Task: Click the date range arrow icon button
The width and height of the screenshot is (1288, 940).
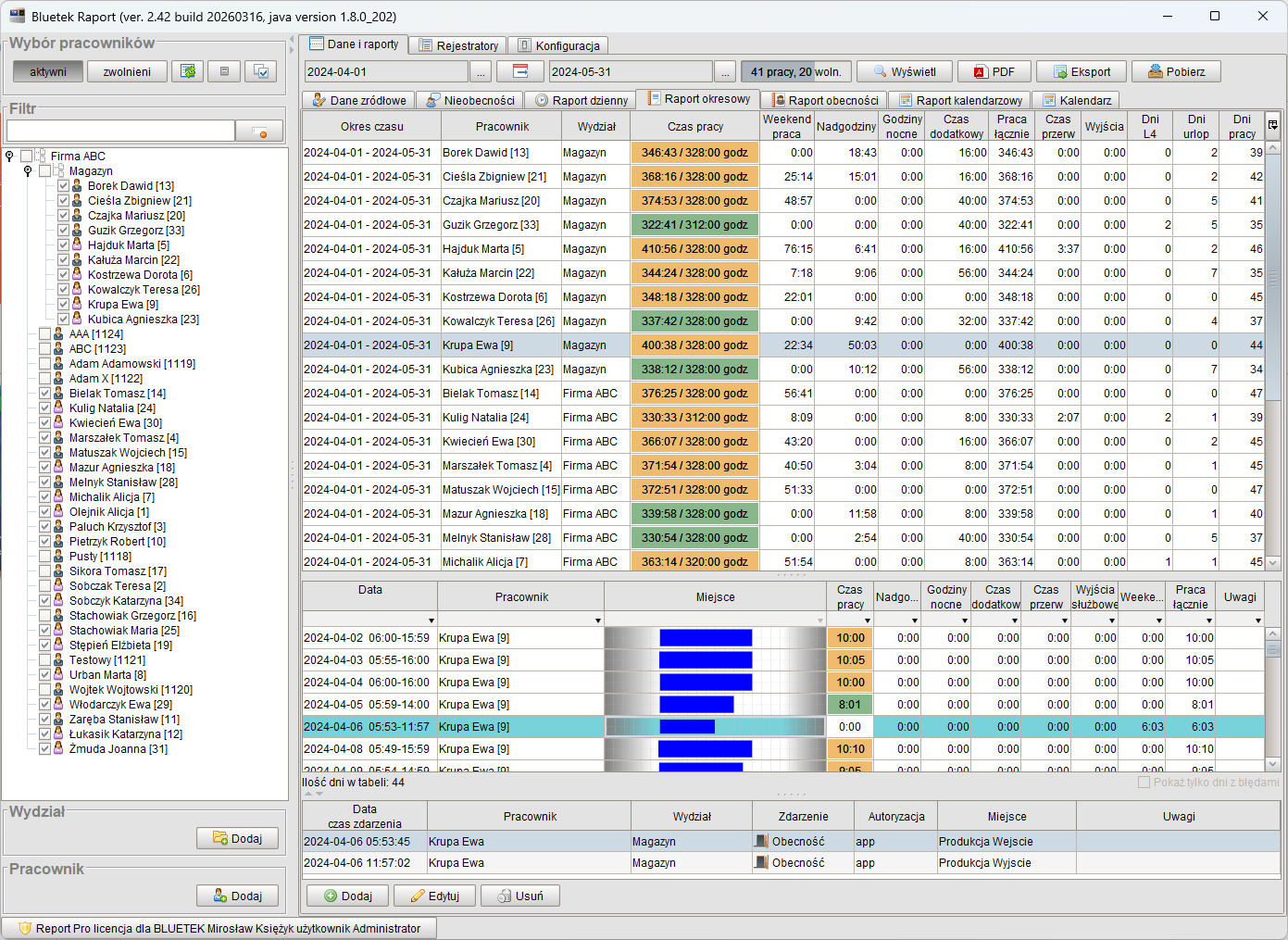Action: tap(520, 71)
